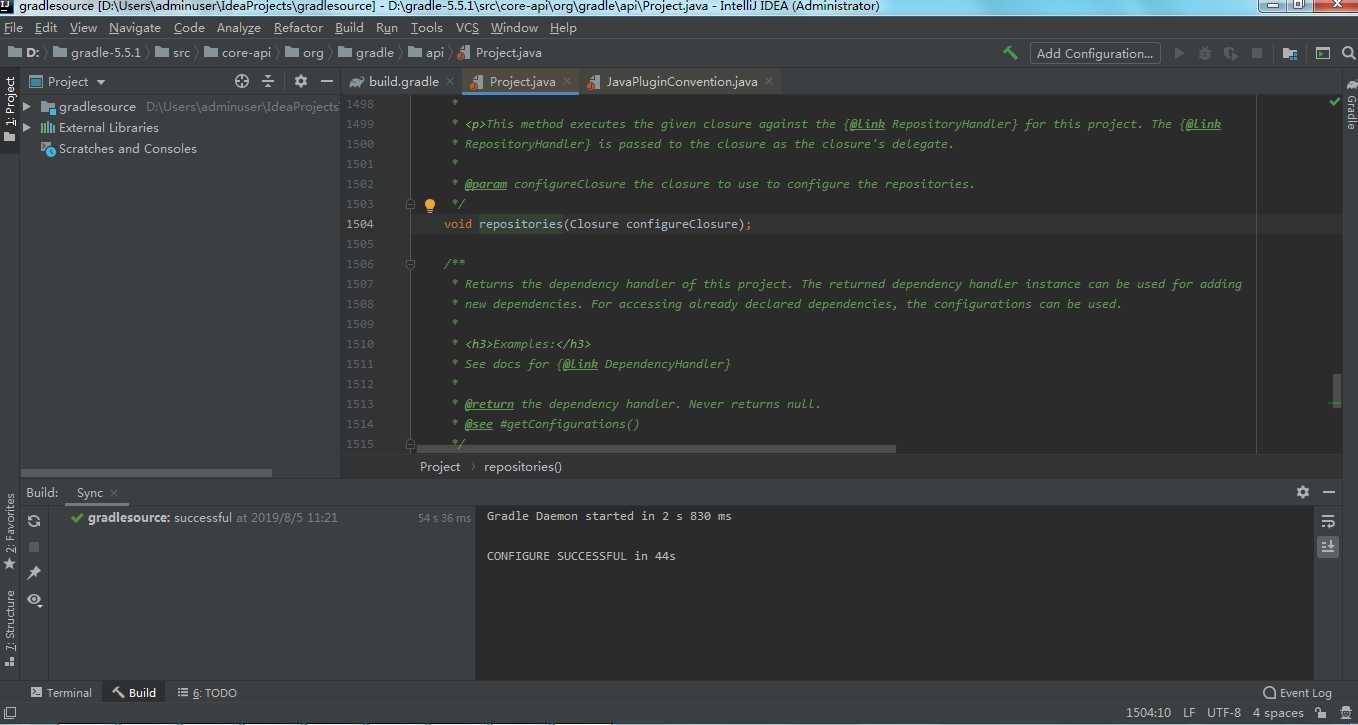This screenshot has height=725, width=1358.
Task: Switch to JavaPluginConvention.java tab
Action: tap(682, 82)
